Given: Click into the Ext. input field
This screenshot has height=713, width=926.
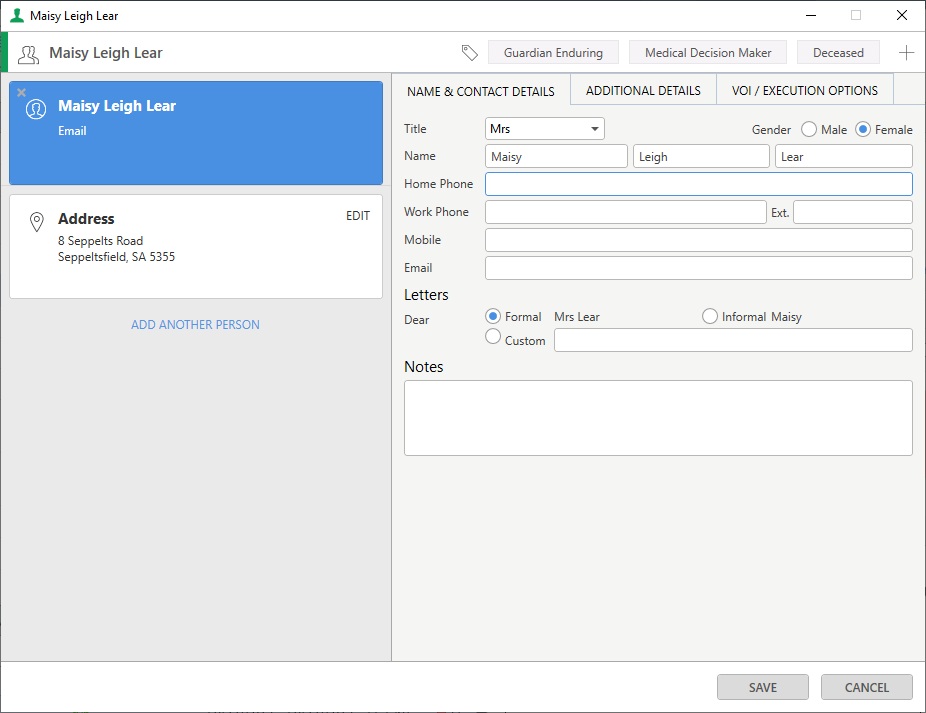Looking at the screenshot, I should coord(853,212).
